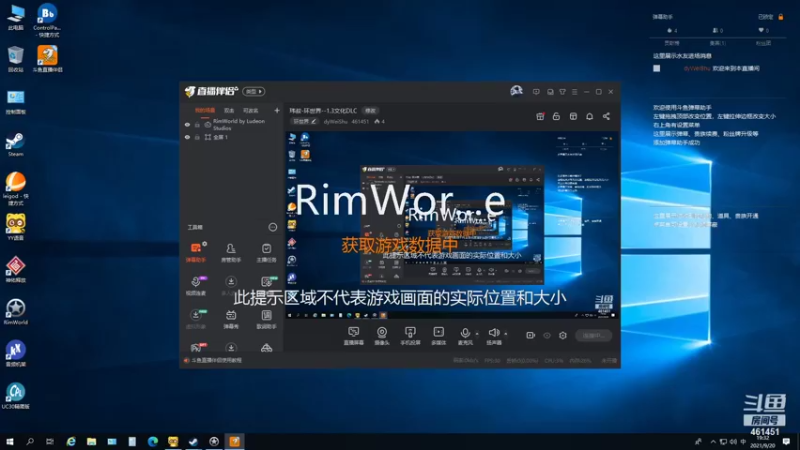
Task: Toggle the preview eye icon near settings
Action: pos(547,335)
